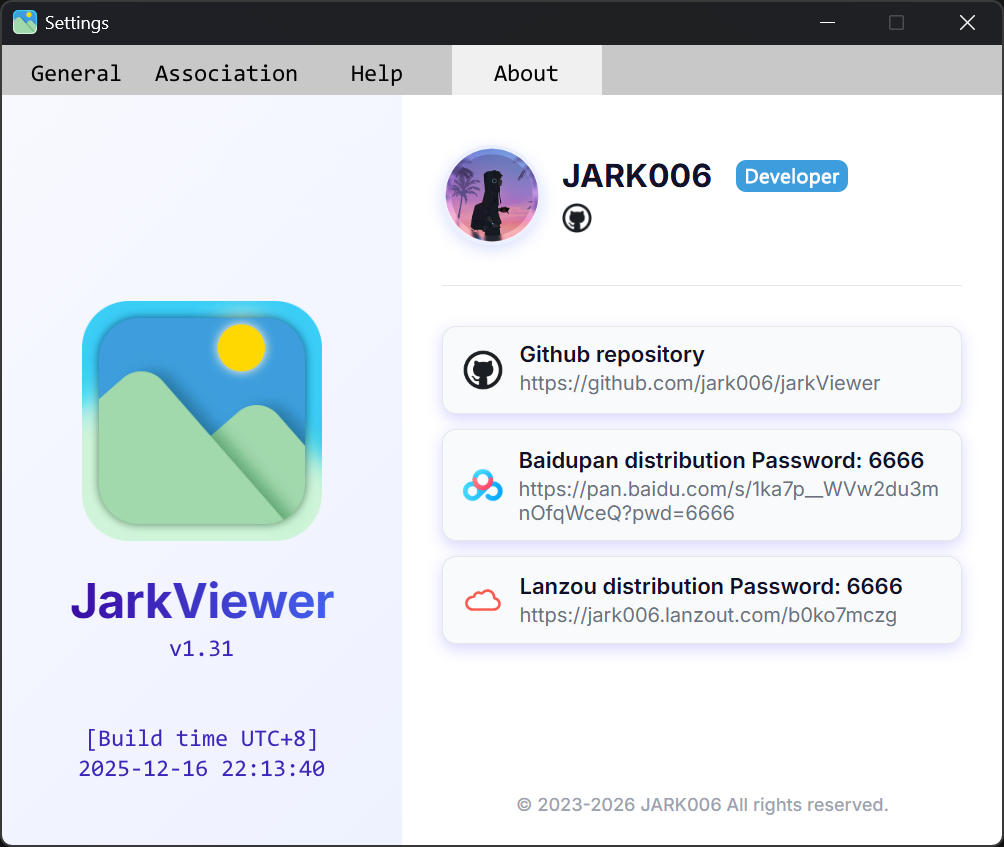This screenshot has height=847, width=1004.
Task: Click JARK006's developer avatar image
Action: [491, 195]
